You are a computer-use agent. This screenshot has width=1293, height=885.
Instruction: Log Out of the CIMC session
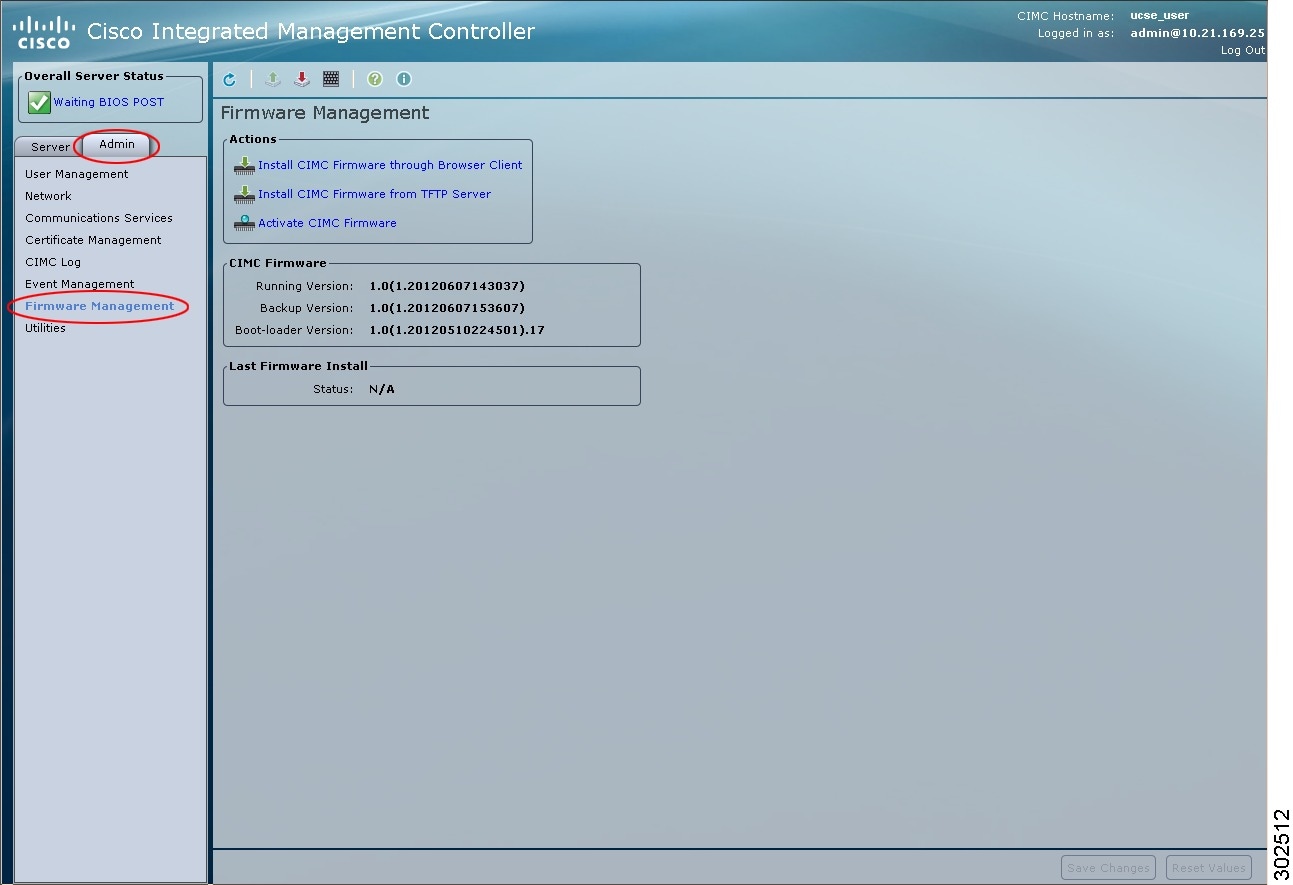[x=1242, y=50]
